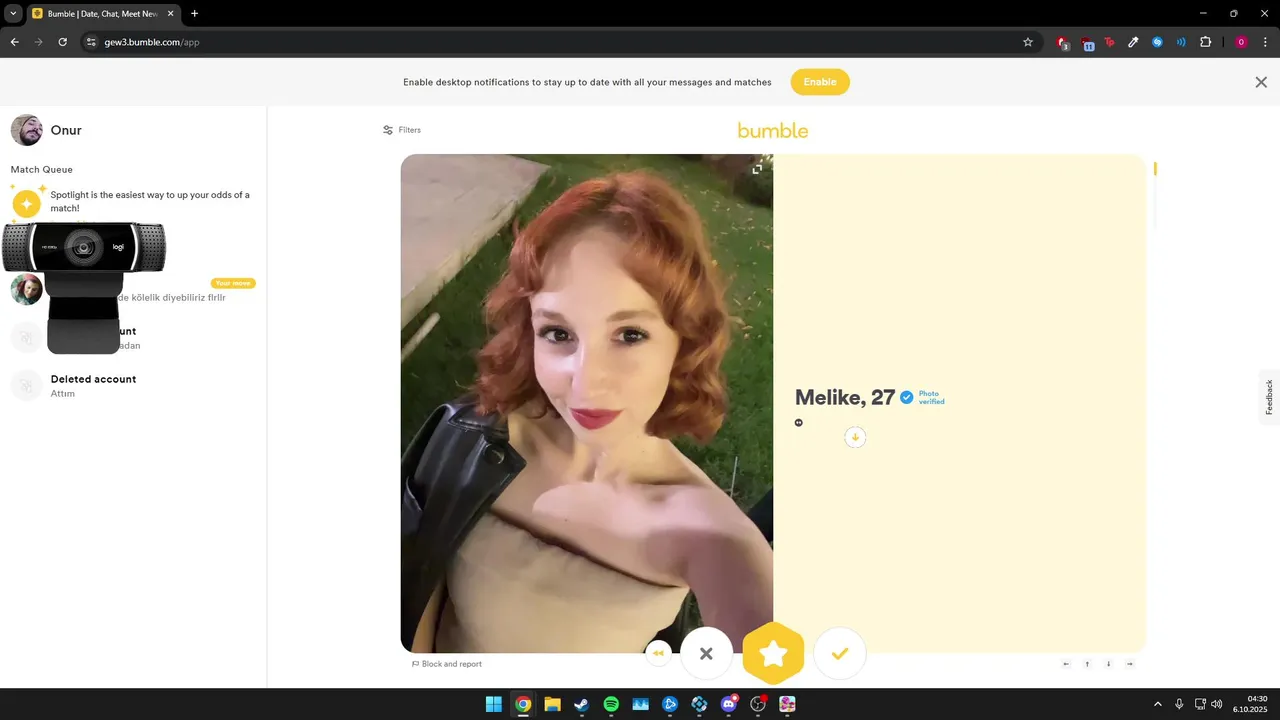
Task: Open the taskbar clock and calendar
Action: [x=1251, y=704]
